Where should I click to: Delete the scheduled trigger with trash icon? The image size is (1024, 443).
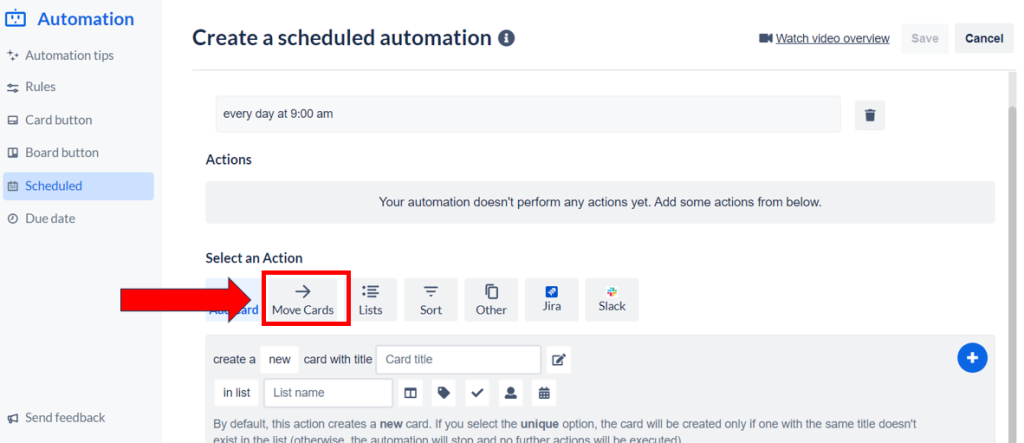point(869,115)
